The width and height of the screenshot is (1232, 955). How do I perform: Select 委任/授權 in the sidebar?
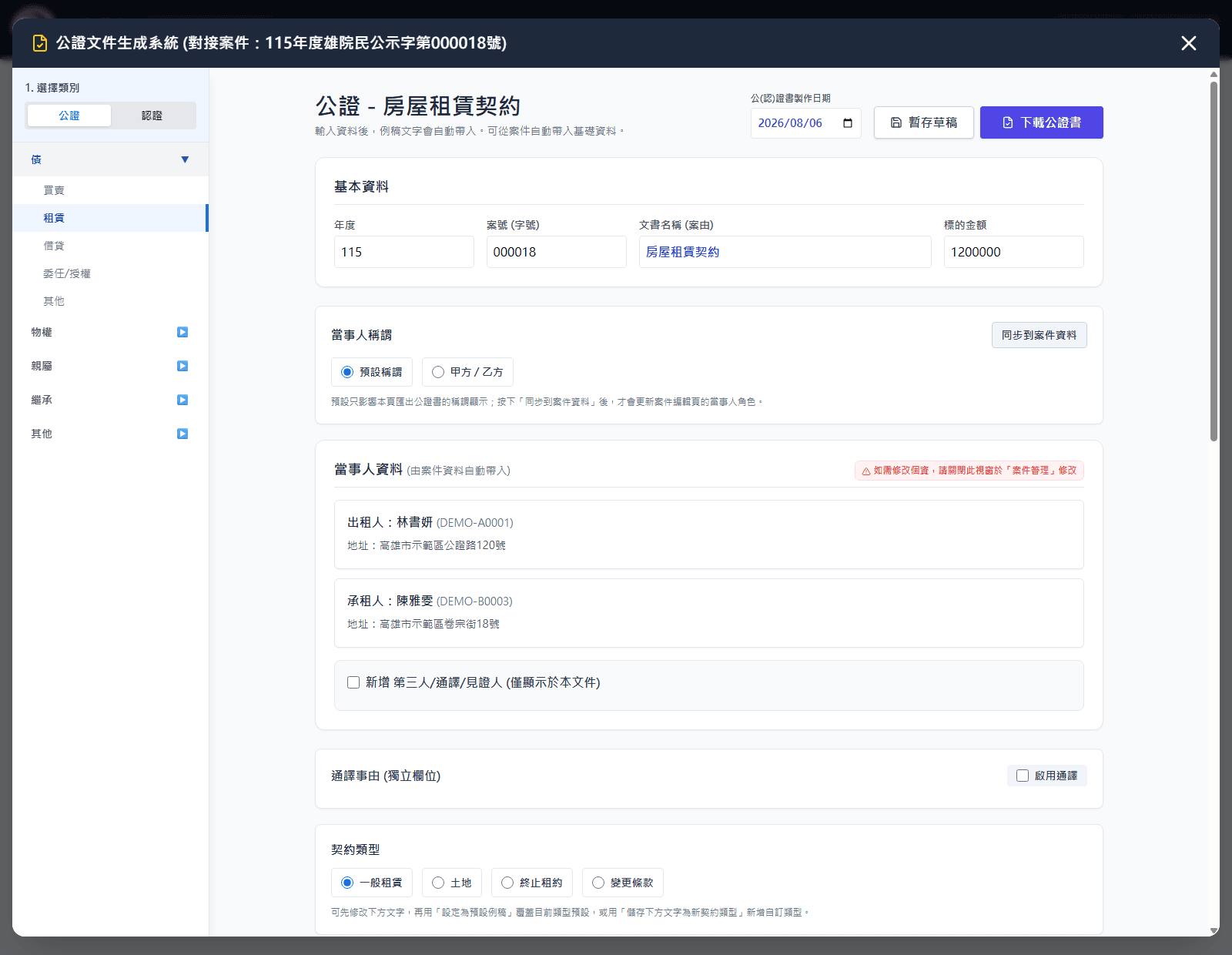point(110,273)
